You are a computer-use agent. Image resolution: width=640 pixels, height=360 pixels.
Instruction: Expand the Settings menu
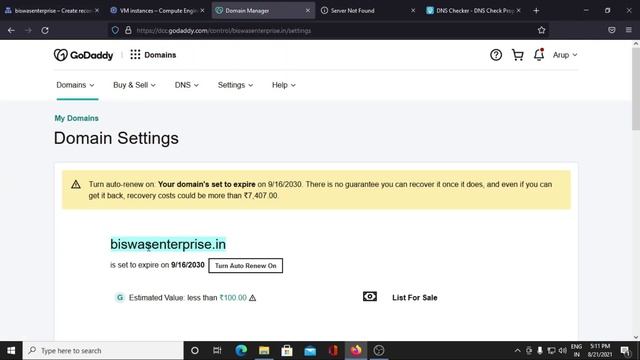pos(235,85)
